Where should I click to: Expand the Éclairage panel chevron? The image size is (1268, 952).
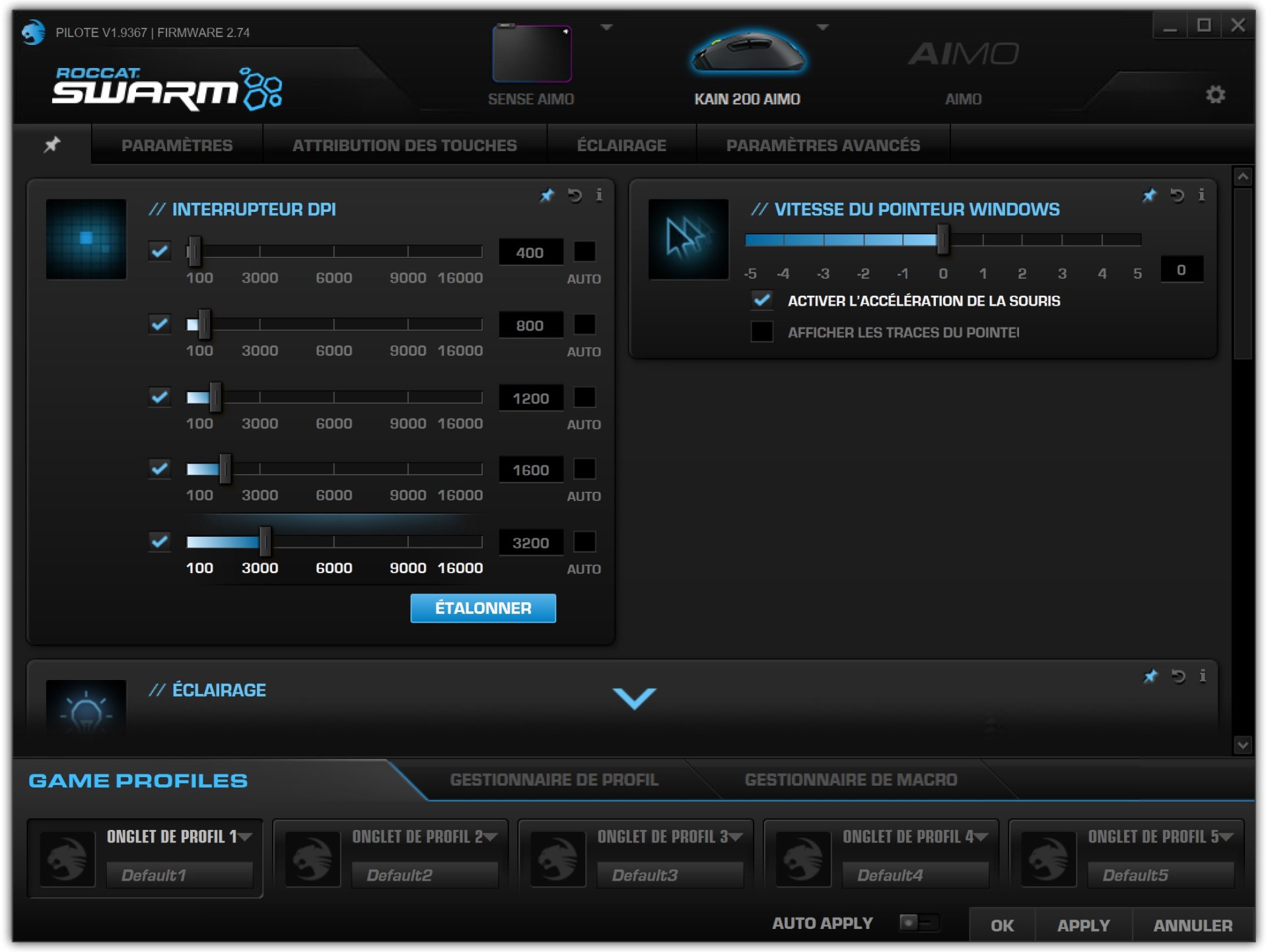click(634, 698)
